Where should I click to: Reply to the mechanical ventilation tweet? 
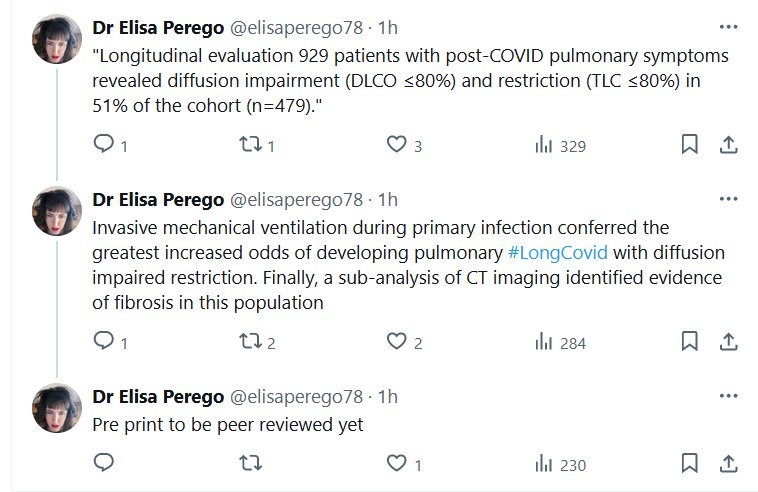point(104,342)
